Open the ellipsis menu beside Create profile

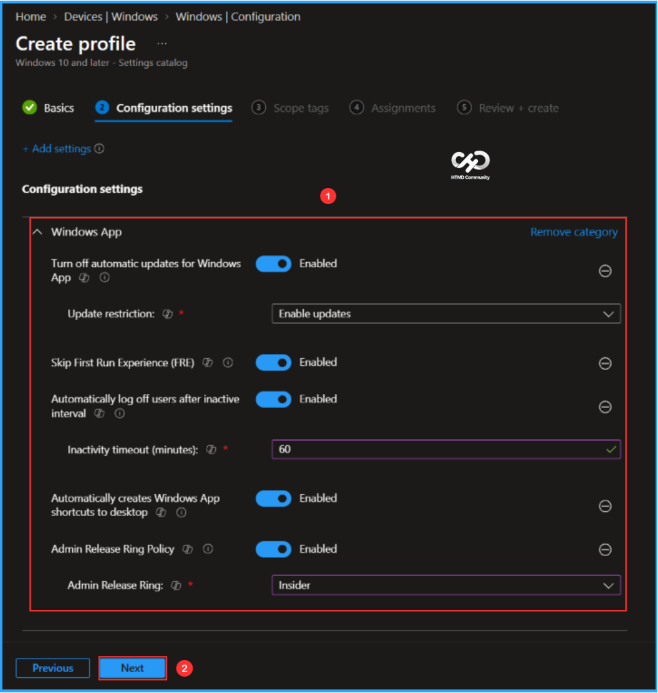(162, 43)
